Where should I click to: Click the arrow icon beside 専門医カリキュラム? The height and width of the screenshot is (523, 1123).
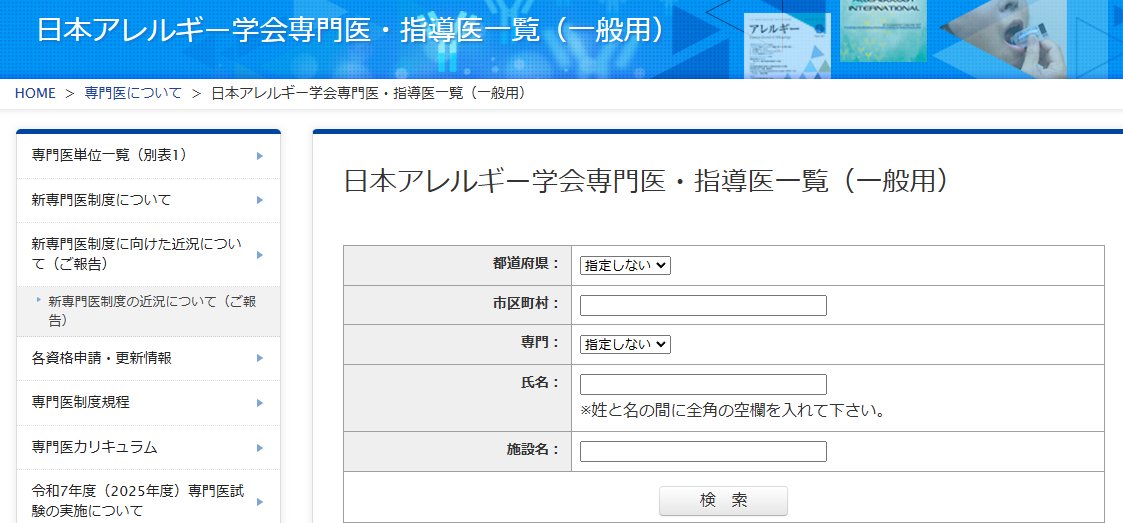(260, 448)
